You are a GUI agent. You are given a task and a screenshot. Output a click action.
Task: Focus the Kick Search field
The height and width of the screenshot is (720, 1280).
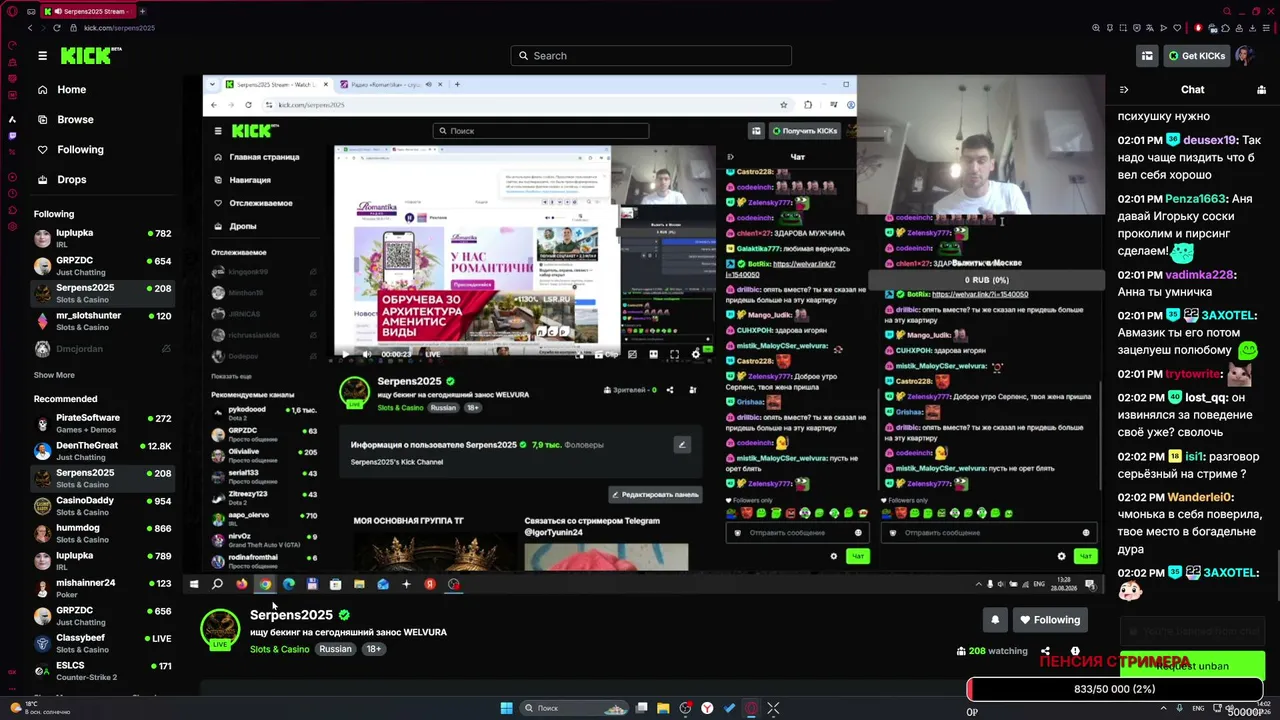[651, 56]
